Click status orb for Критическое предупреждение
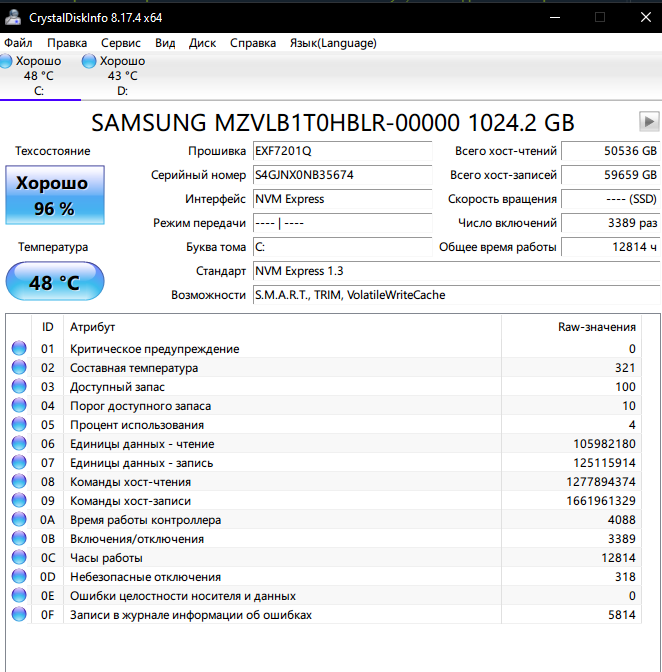662x672 pixels. 19,348
